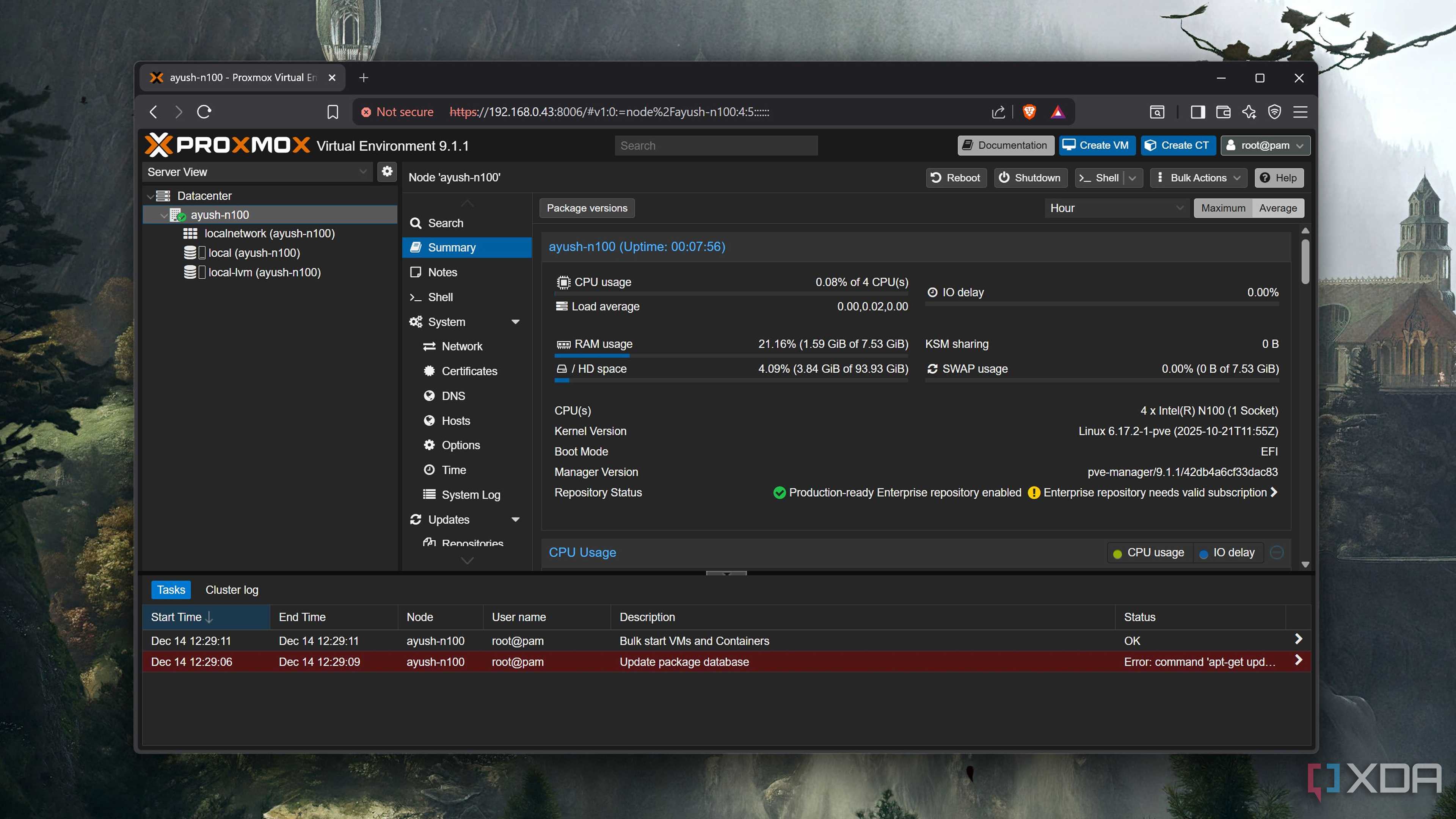Reload the page with the refresh icon
1456x819 pixels.
pos(204,112)
